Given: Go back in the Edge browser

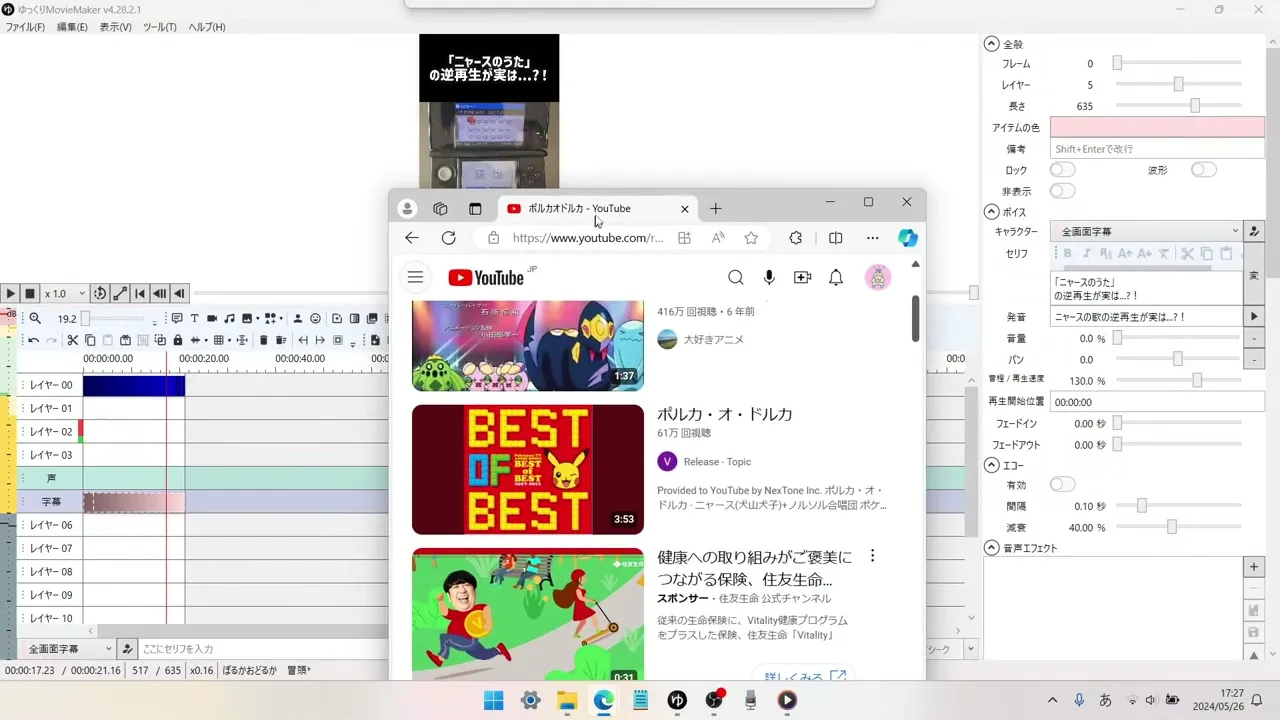Looking at the screenshot, I should (x=412, y=238).
